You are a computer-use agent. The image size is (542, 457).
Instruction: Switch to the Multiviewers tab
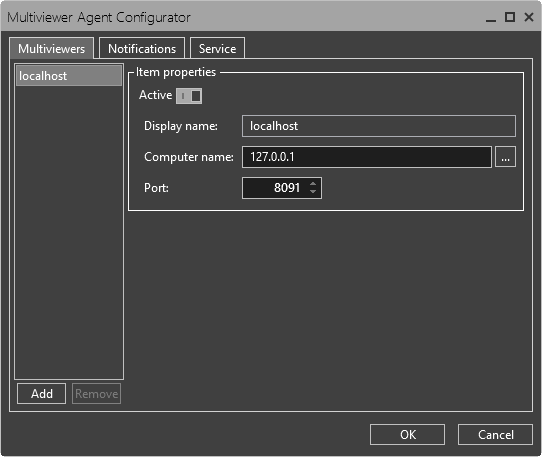click(x=52, y=48)
